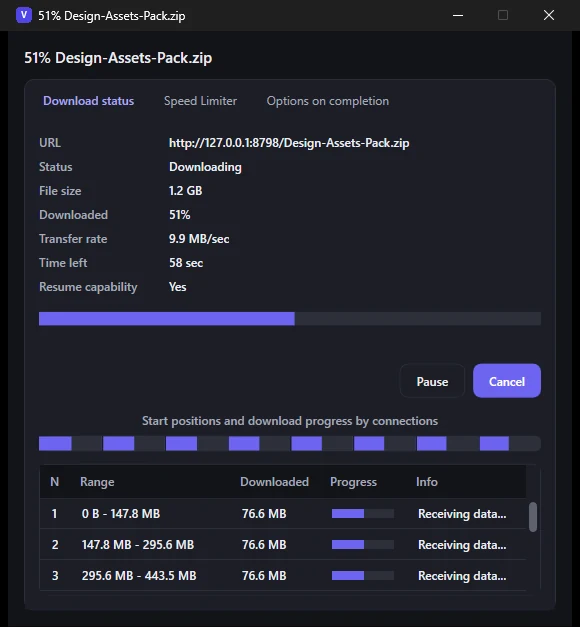Viewport: 580px width, 627px height.
Task: Click the connection table scrollbar thumb
Action: 533,517
